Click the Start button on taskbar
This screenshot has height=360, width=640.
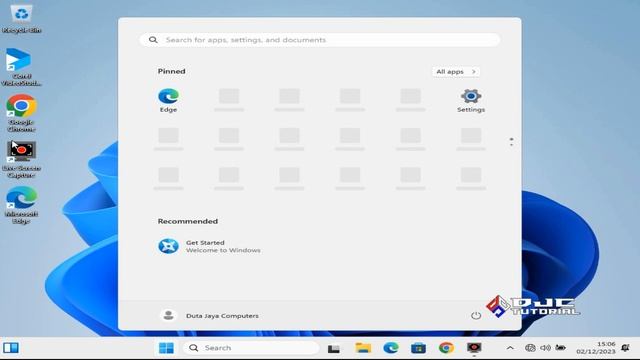[x=166, y=348]
